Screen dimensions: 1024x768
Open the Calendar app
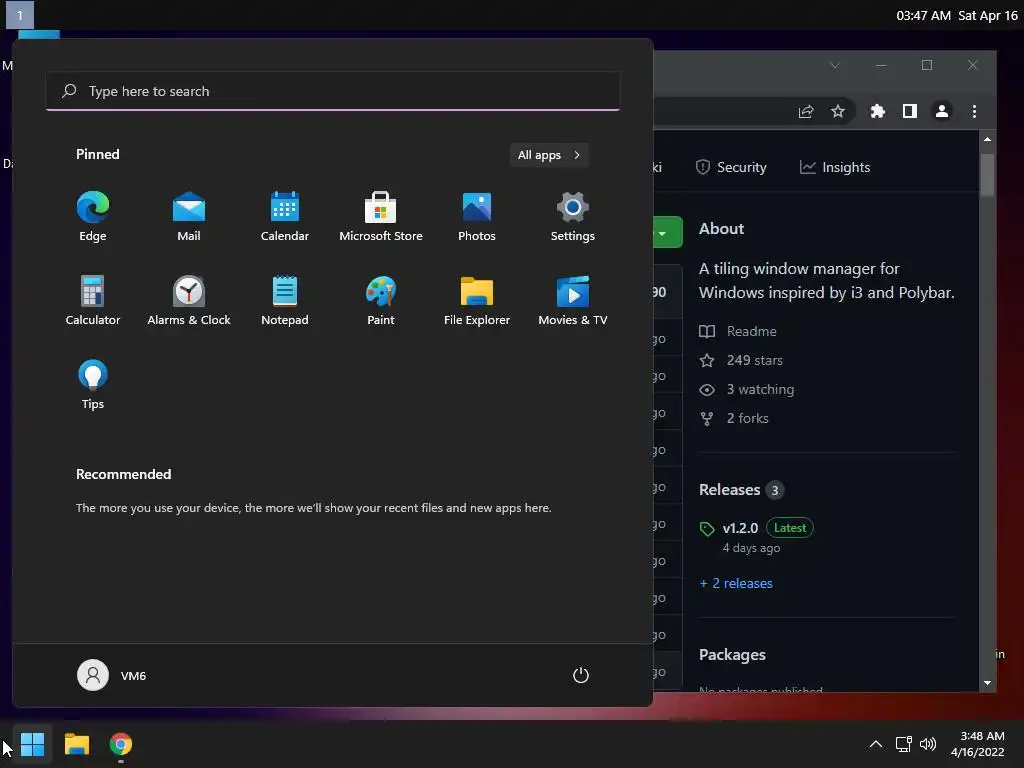[285, 217]
